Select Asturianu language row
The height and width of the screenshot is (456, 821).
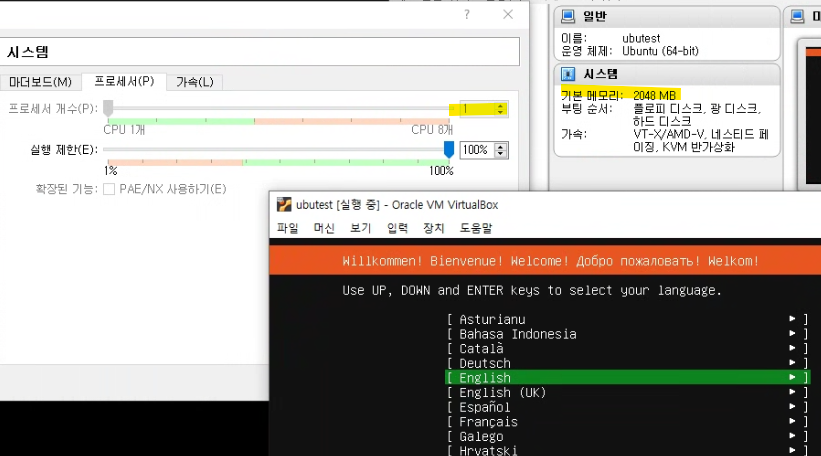(x=627, y=319)
